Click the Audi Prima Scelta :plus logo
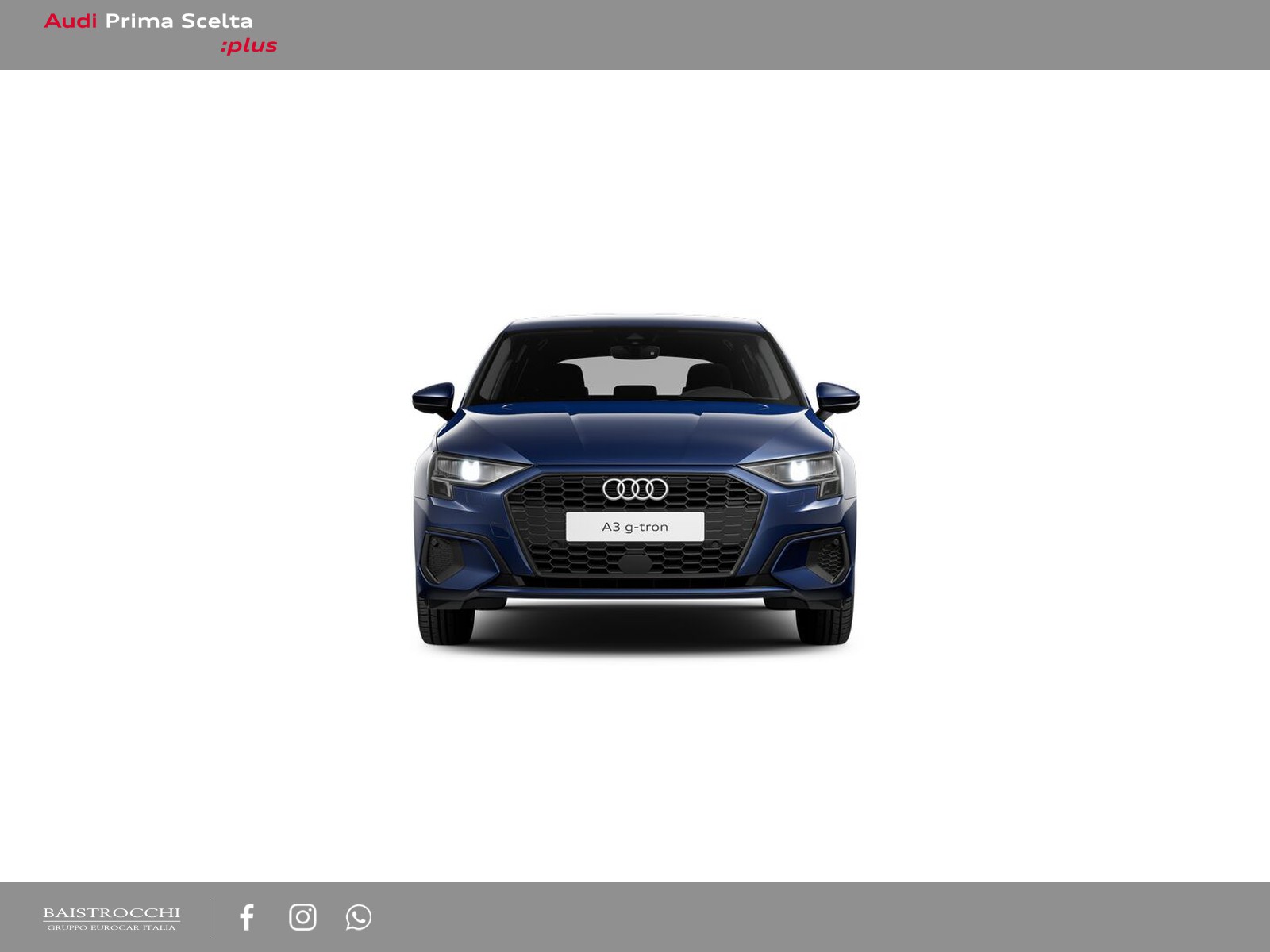The image size is (1270, 952). pyautogui.click(x=160, y=33)
